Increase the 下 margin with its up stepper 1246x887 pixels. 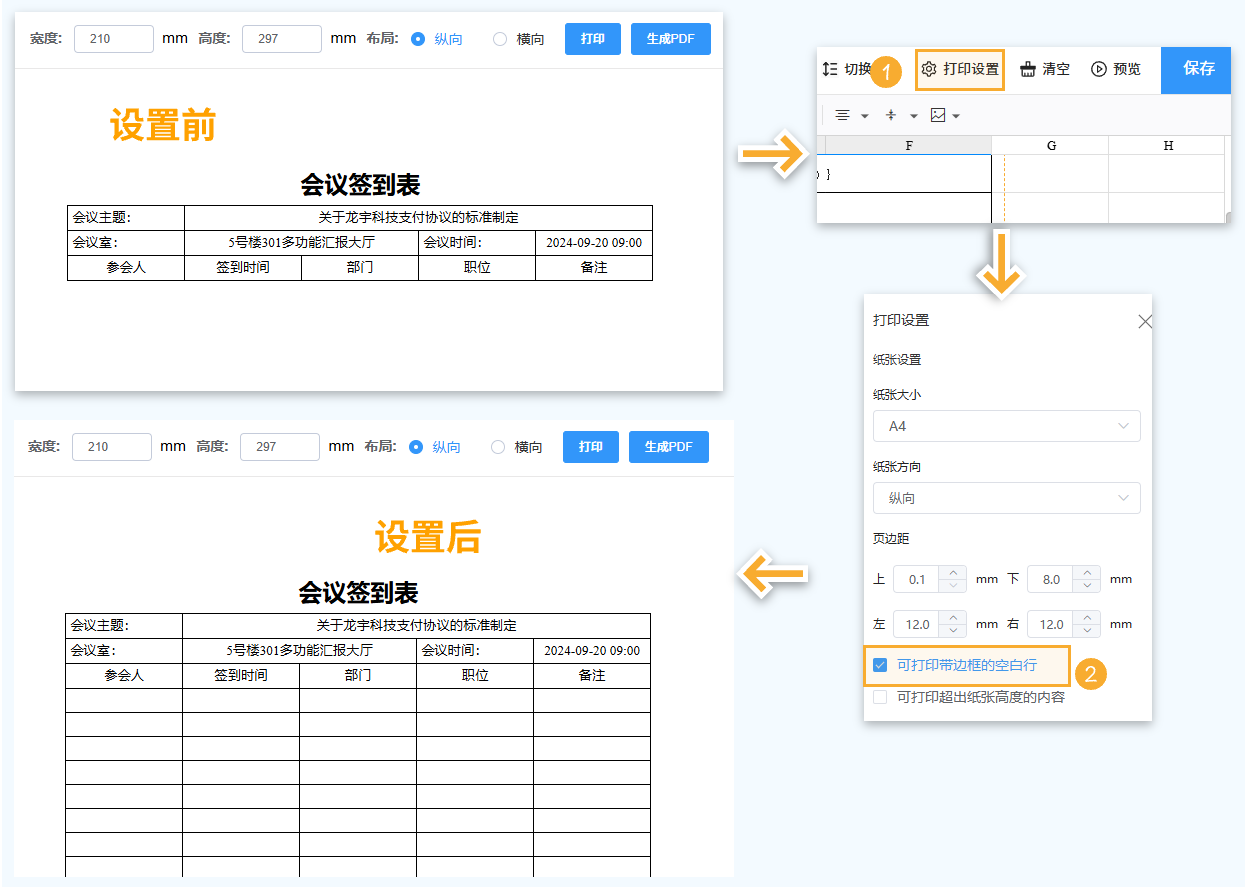coord(1086,572)
